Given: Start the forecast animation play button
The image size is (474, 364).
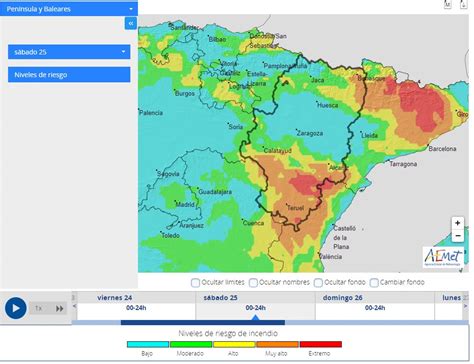Looking at the screenshot, I should 15,308.
